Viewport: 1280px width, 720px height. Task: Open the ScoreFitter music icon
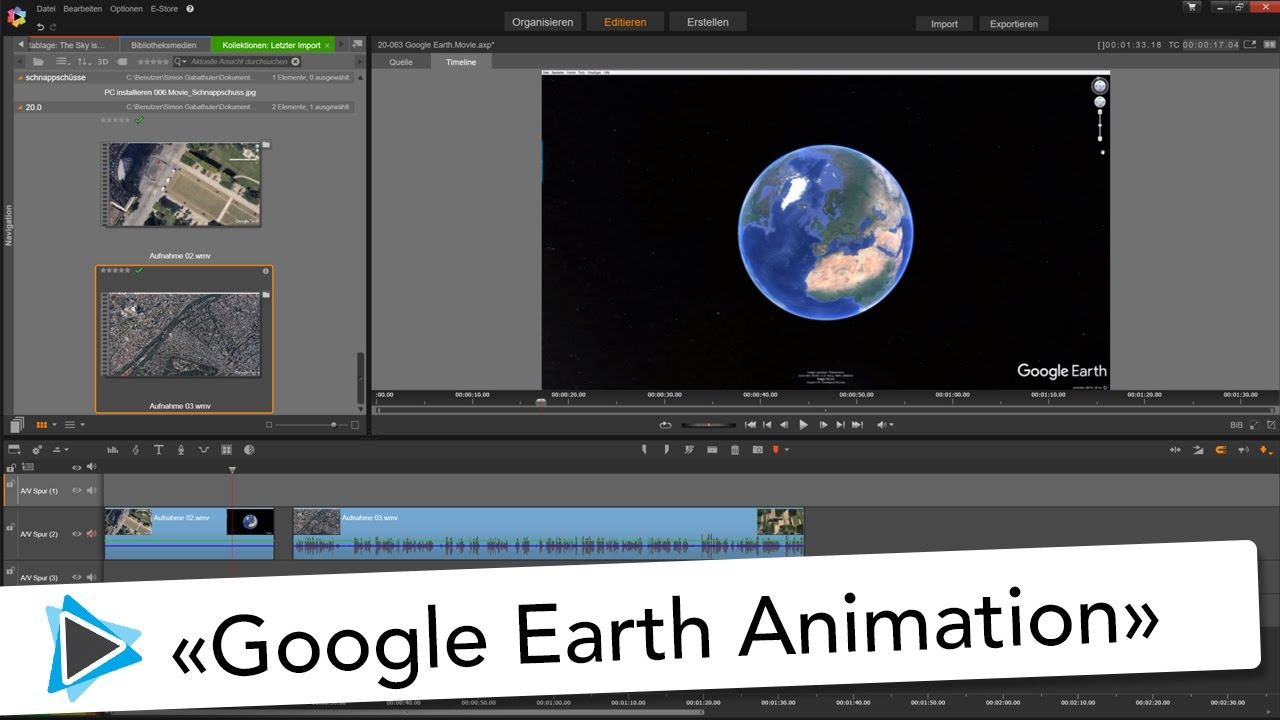[135, 450]
